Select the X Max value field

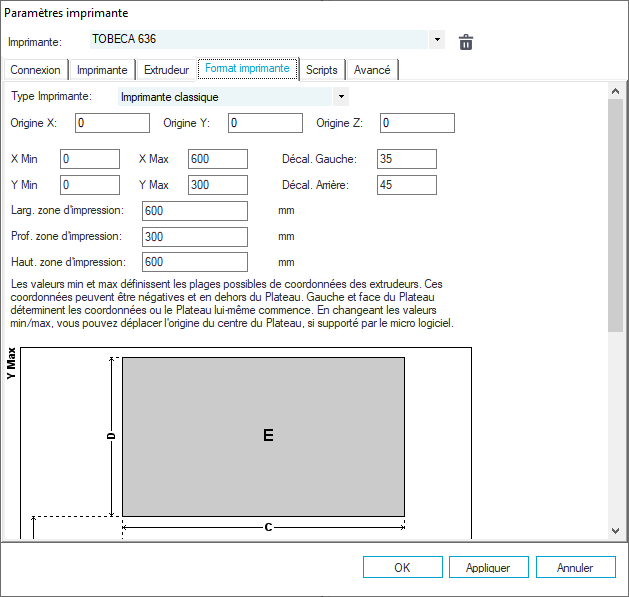click(217, 159)
